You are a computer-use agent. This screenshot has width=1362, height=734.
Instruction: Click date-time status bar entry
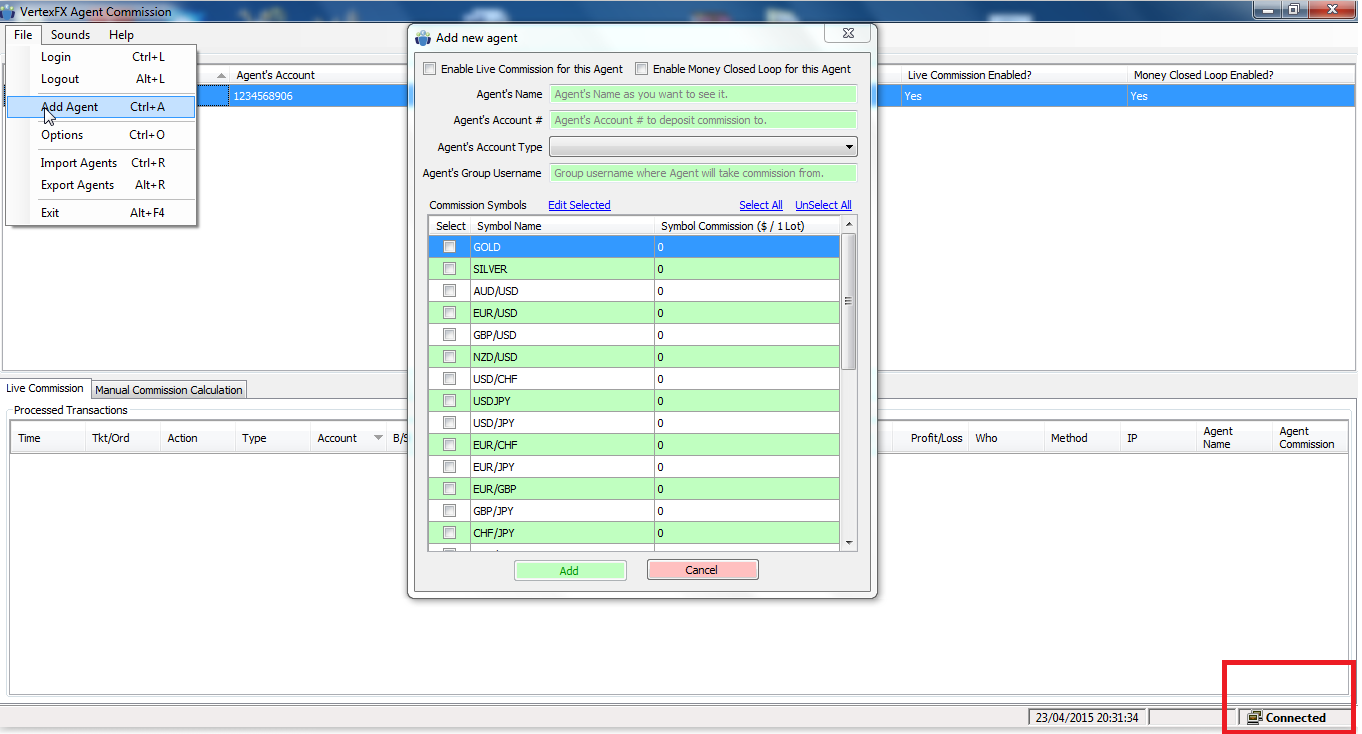[1086, 717]
